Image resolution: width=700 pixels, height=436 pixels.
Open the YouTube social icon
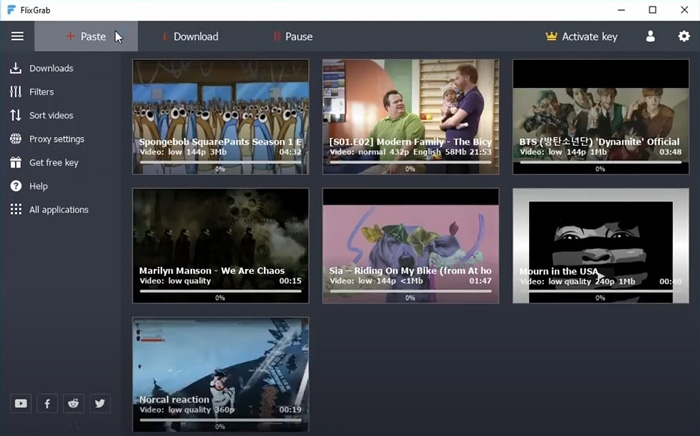pos(21,403)
